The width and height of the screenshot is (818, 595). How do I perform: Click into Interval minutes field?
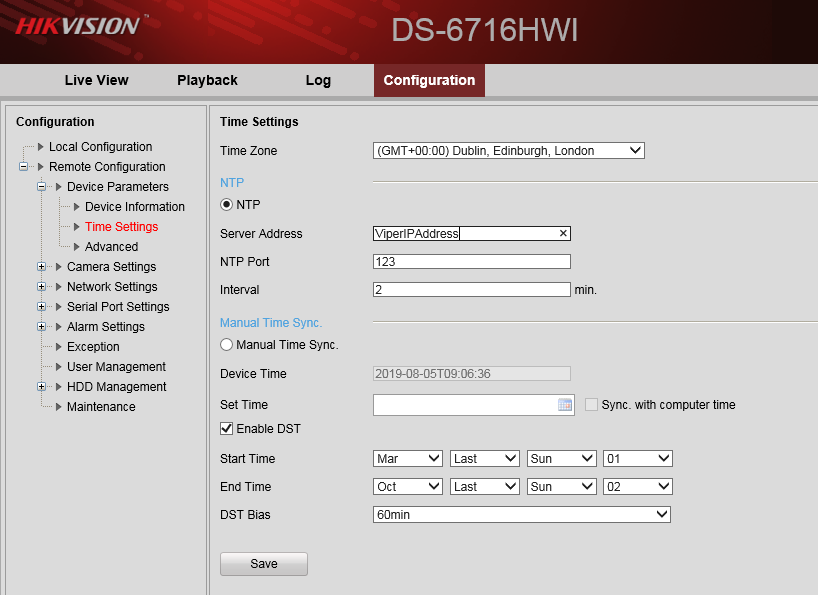[472, 289]
